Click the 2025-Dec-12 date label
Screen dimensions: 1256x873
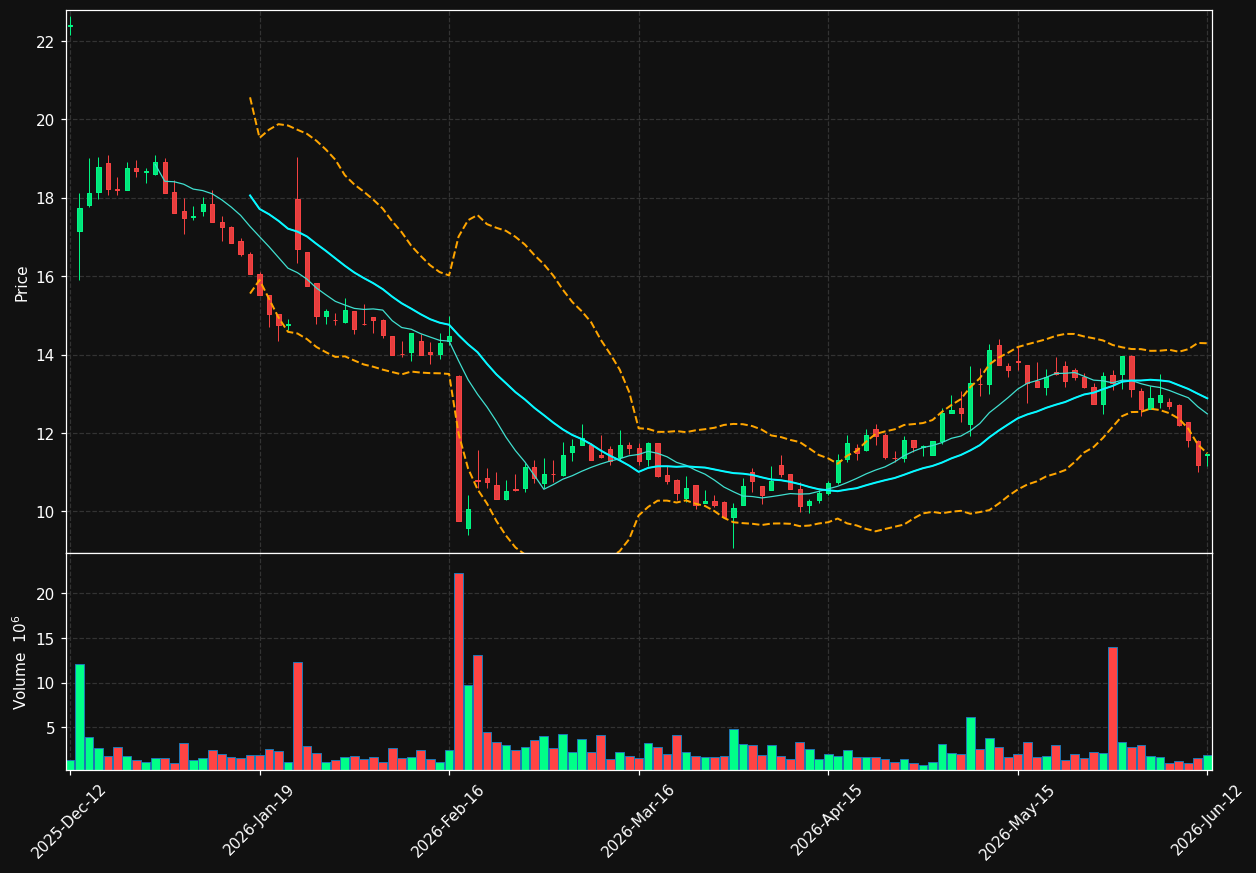(68, 821)
